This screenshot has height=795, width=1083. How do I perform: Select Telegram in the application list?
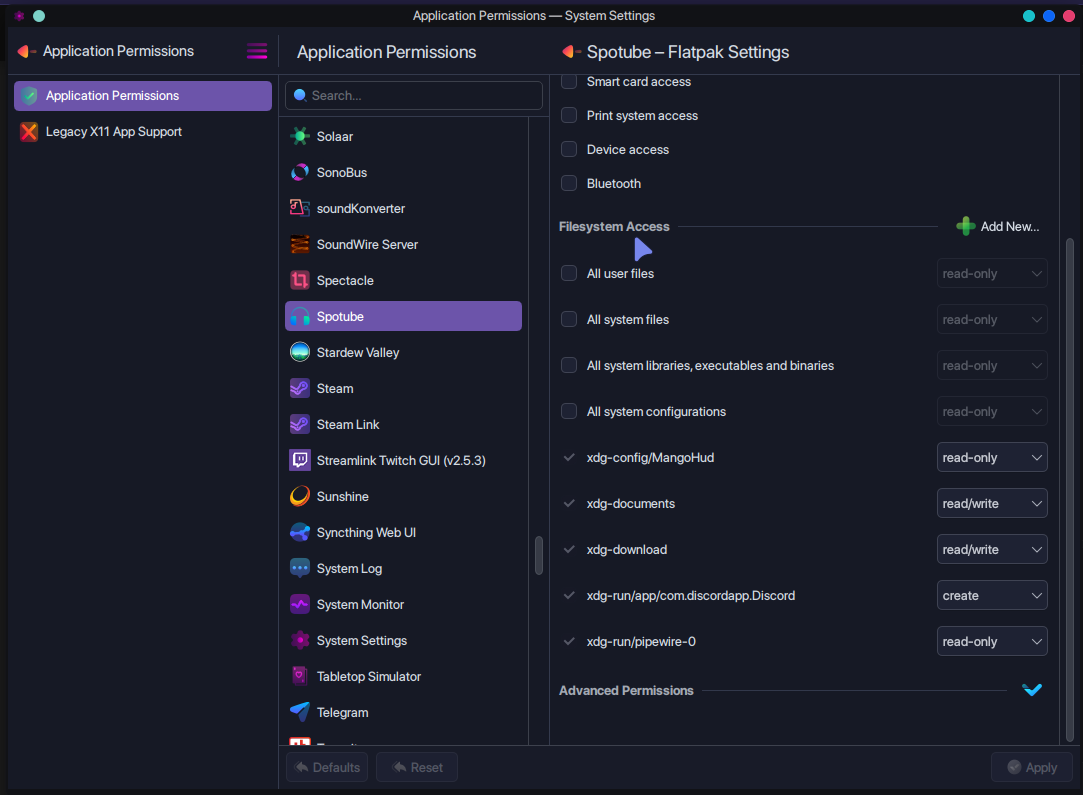coord(403,712)
